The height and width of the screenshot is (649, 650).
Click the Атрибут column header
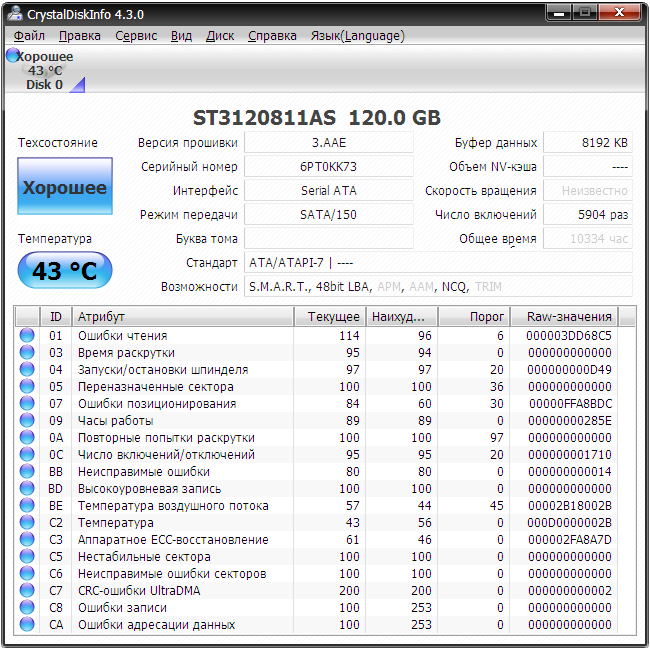point(183,317)
